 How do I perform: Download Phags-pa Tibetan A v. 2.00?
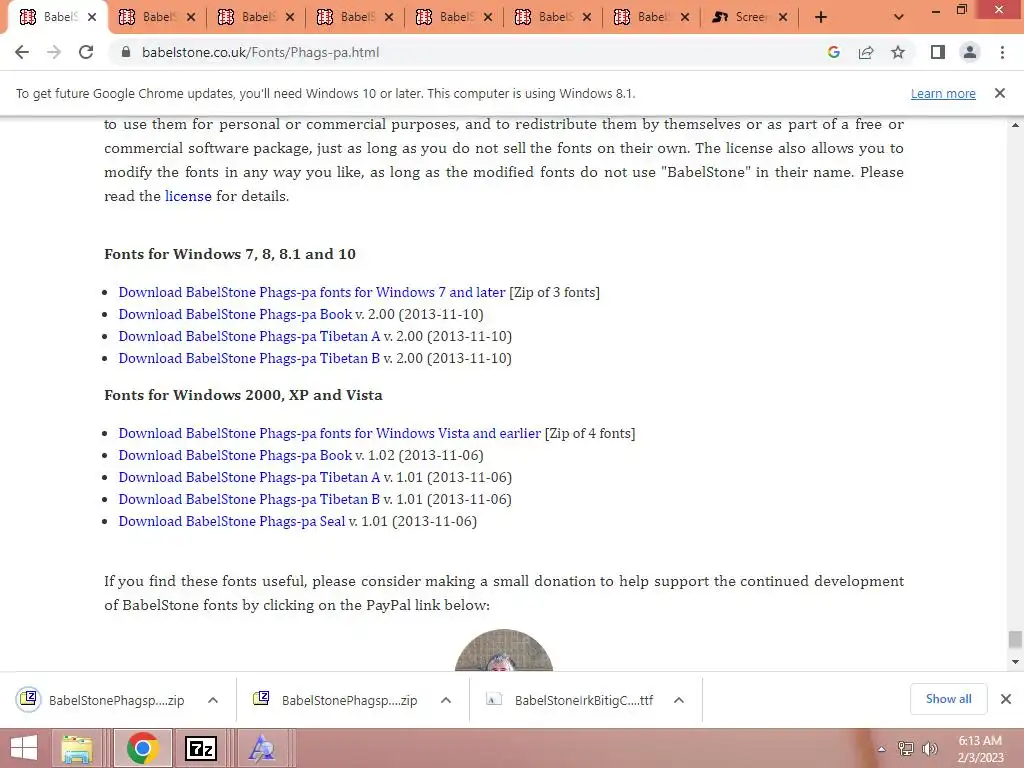pyautogui.click(x=249, y=336)
